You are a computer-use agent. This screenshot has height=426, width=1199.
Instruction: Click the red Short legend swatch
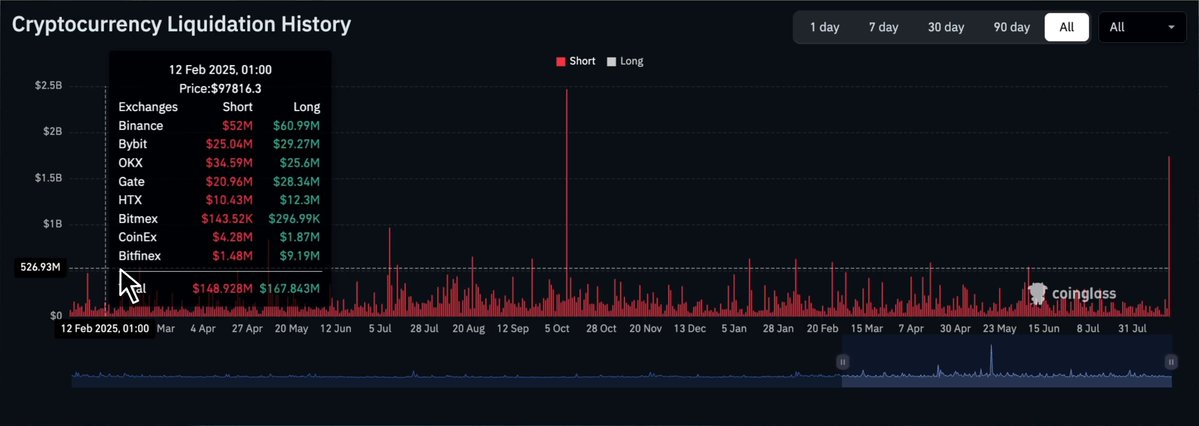(x=561, y=61)
